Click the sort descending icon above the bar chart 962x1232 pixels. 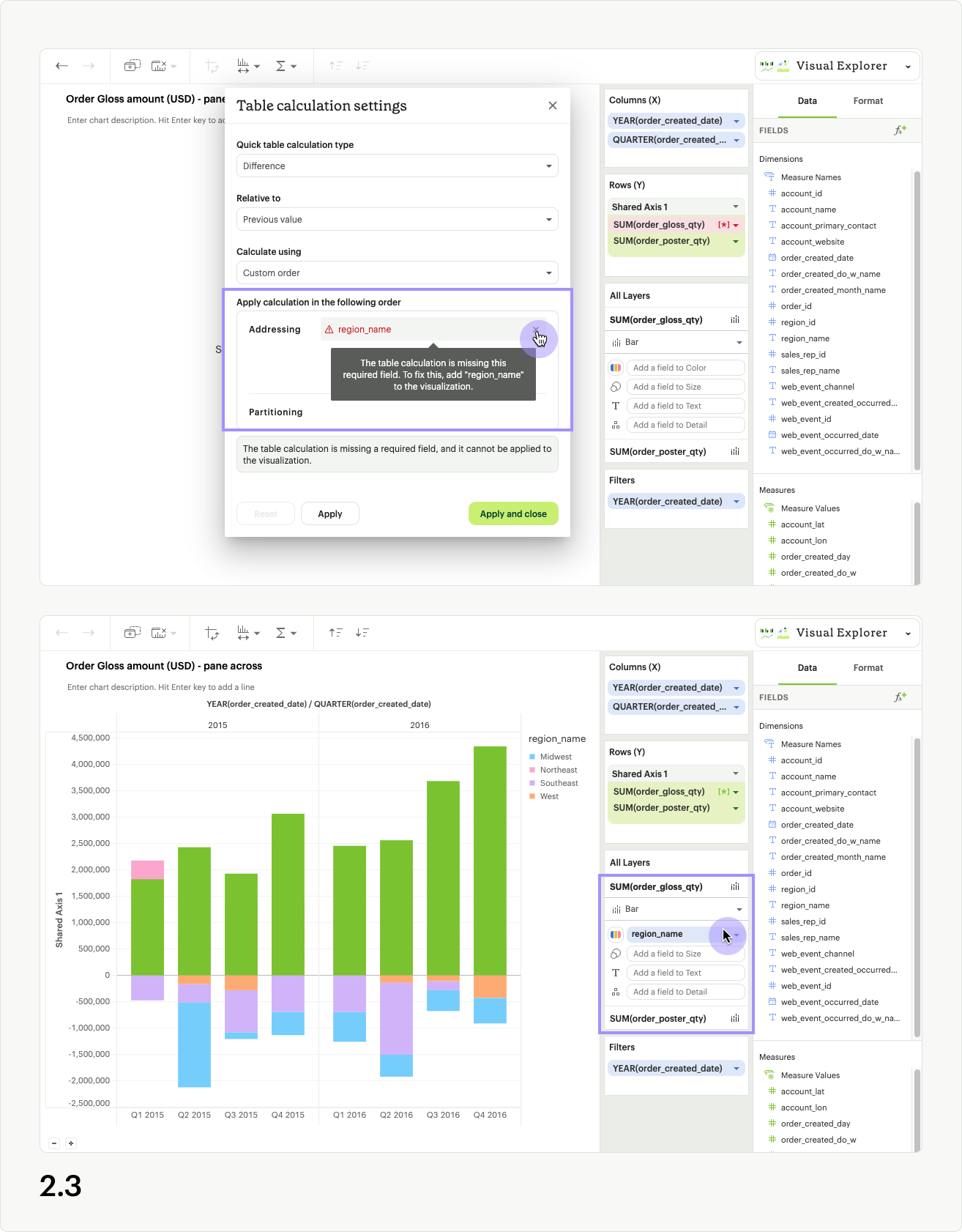click(362, 633)
